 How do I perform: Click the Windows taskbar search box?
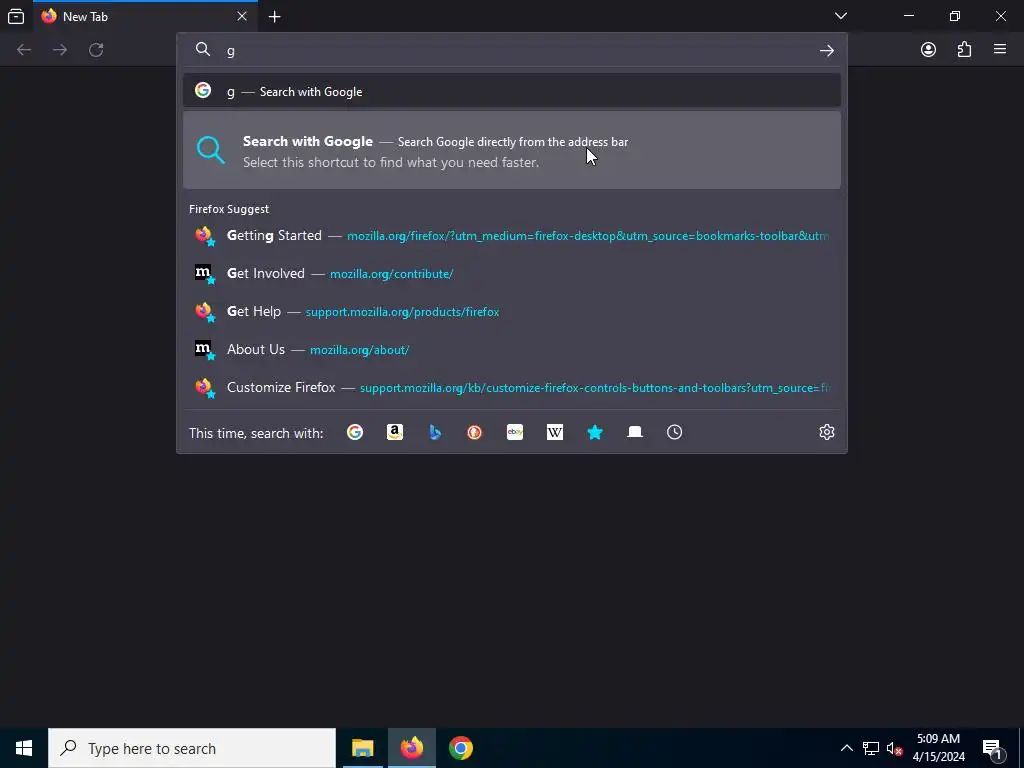coord(192,748)
